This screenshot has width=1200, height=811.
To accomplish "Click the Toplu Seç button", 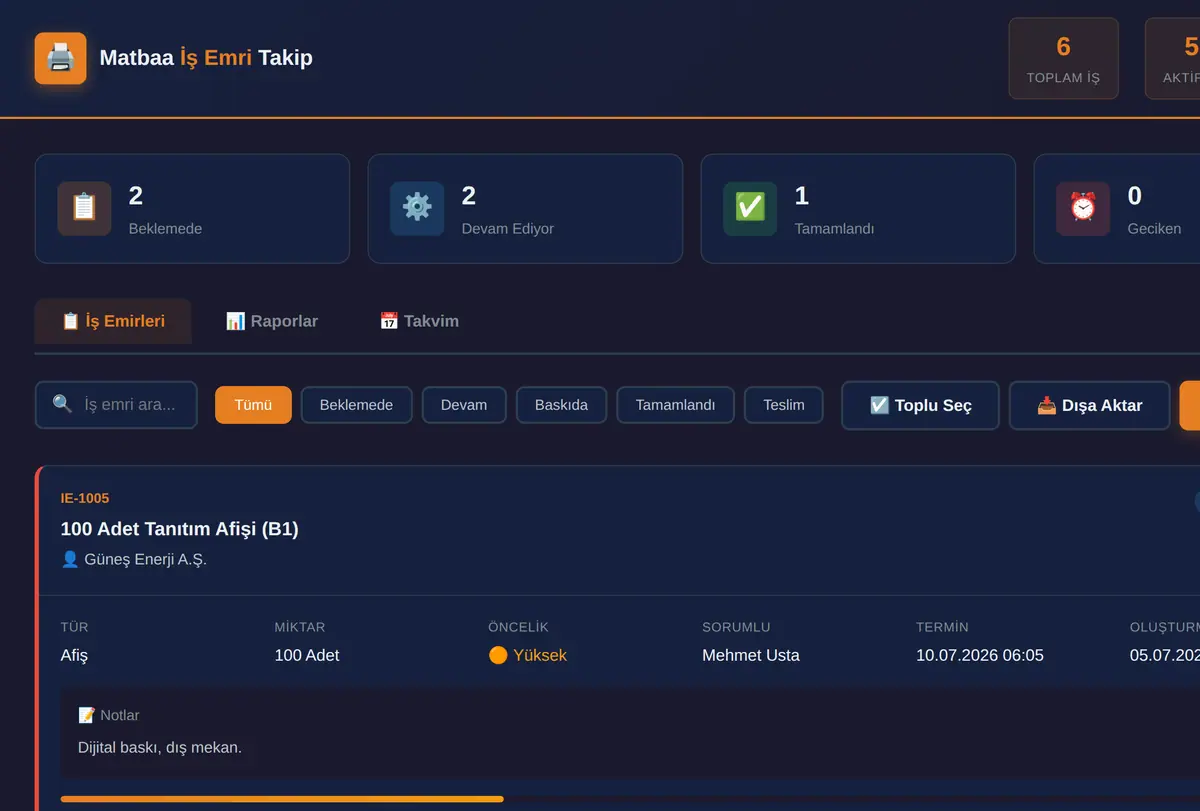I will click(x=920, y=405).
